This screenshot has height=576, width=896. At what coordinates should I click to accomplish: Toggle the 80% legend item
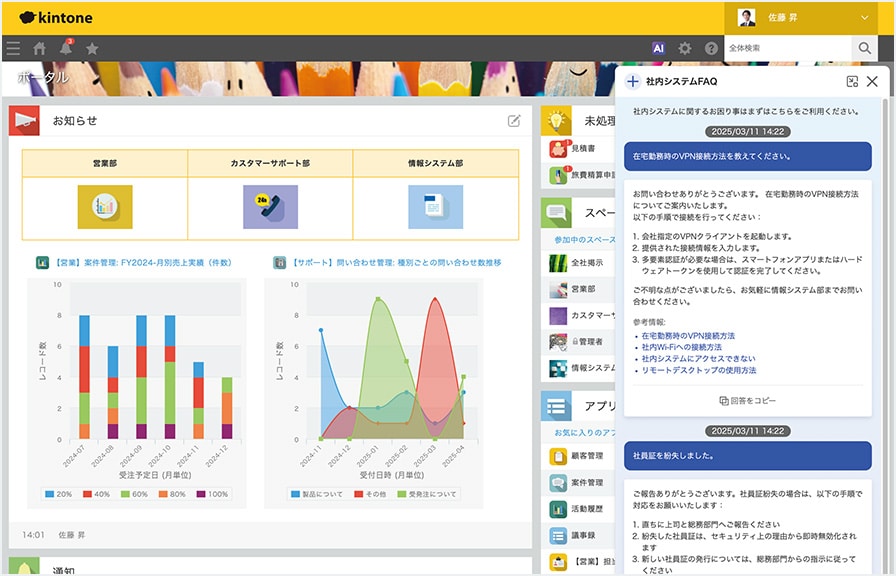(x=172, y=494)
